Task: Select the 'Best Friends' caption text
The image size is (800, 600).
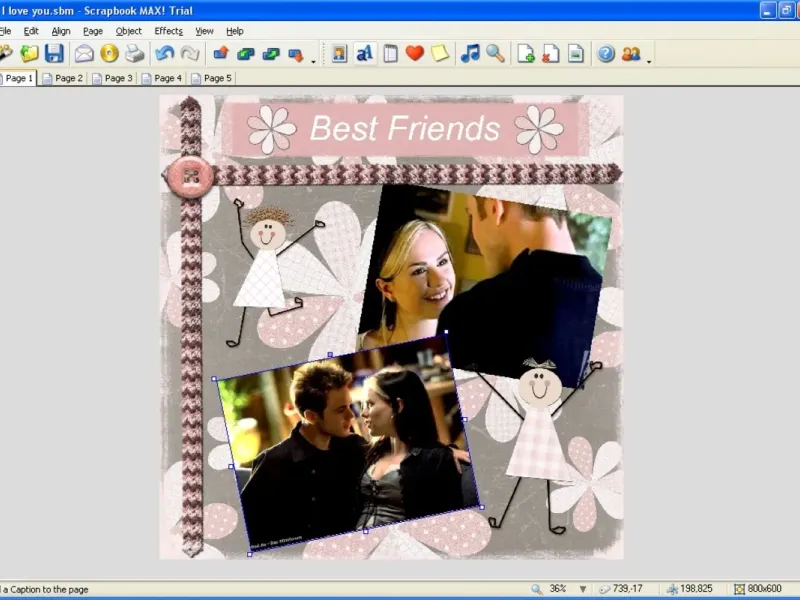Action: coord(405,128)
